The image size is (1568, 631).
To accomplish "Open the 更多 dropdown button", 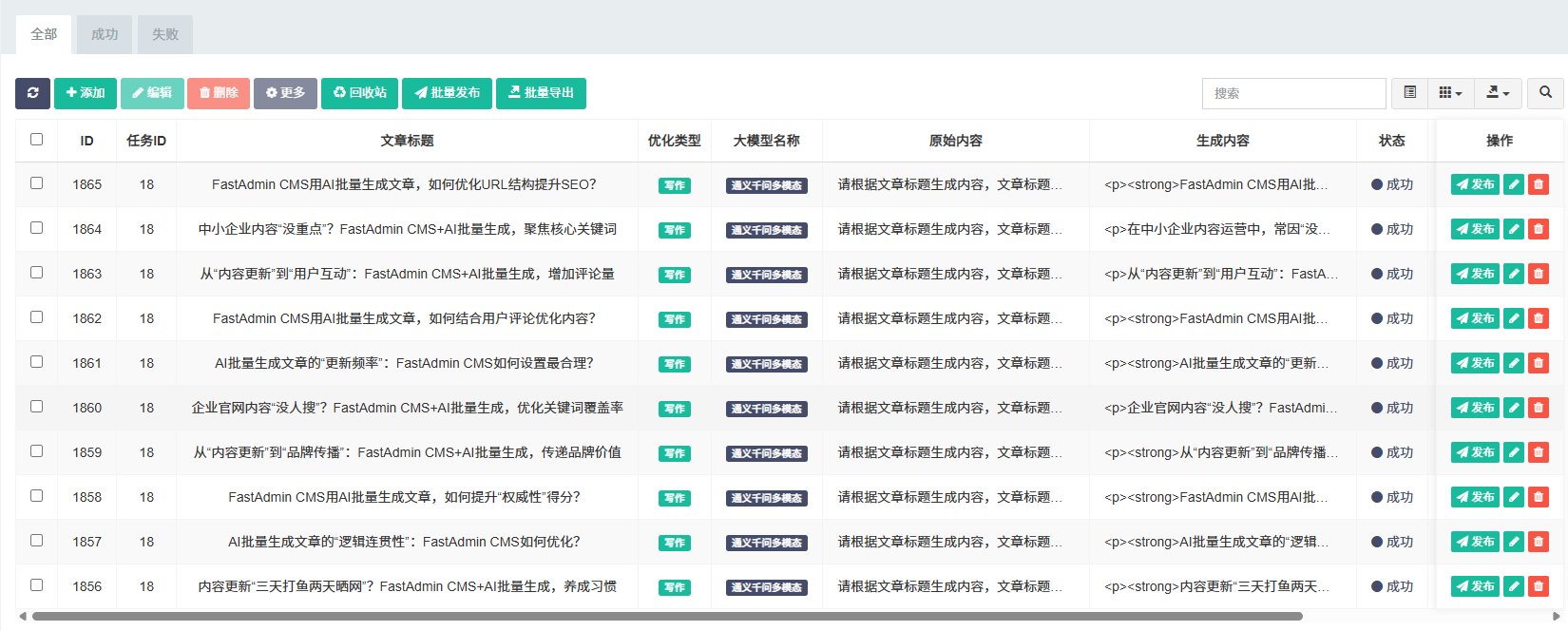I will point(285,93).
